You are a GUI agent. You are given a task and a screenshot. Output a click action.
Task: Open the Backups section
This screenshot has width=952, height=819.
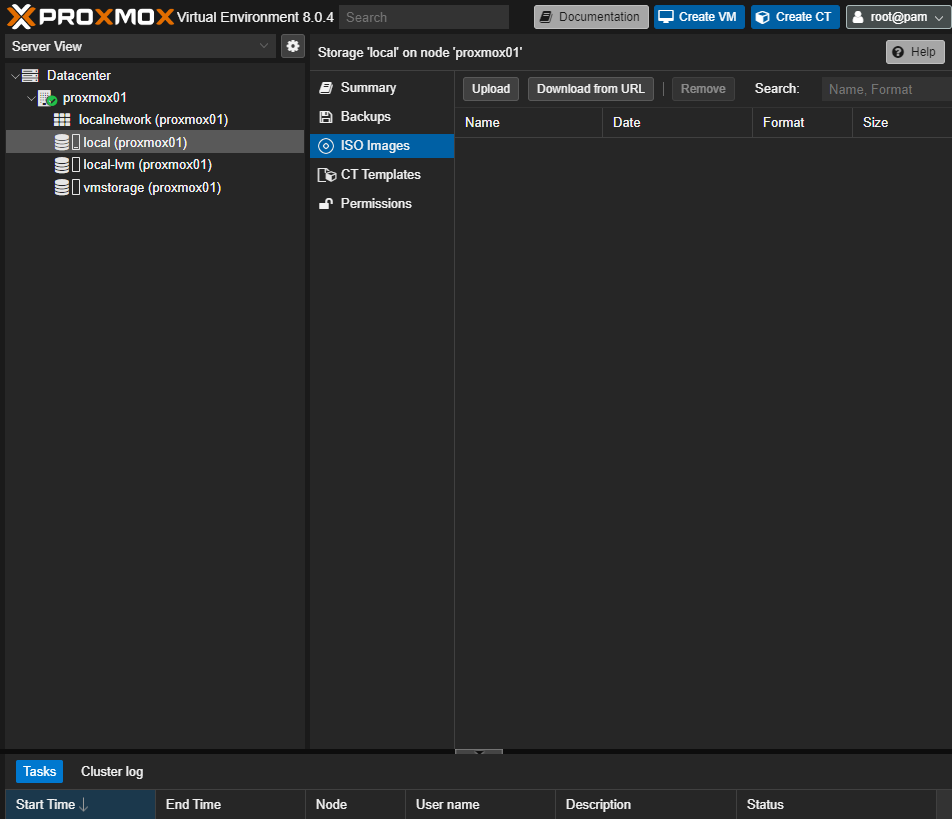tap(365, 116)
